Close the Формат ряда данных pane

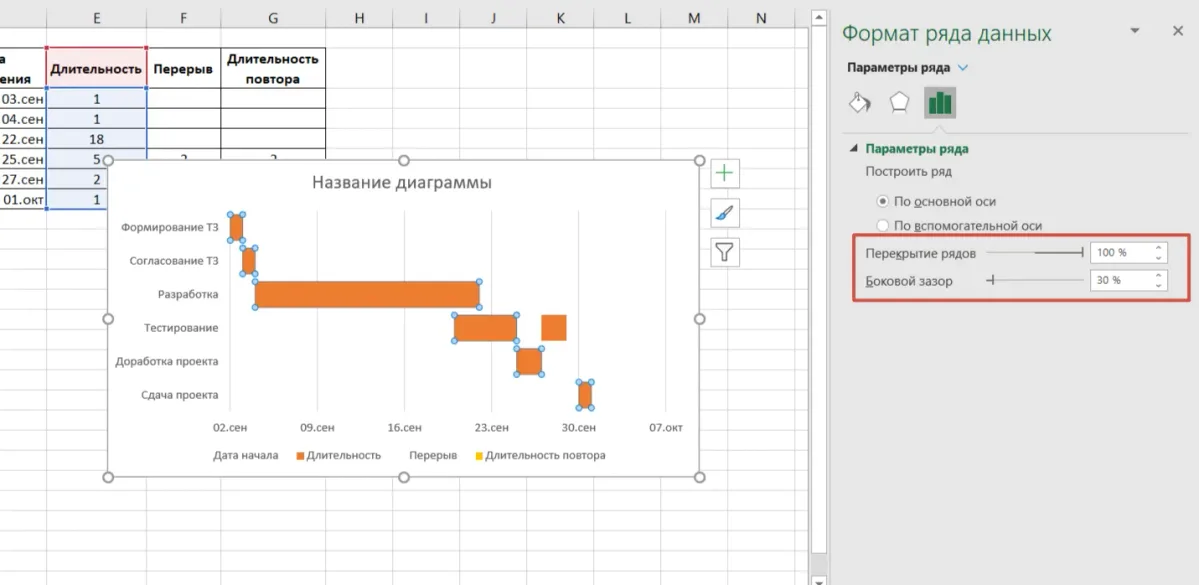[1177, 32]
